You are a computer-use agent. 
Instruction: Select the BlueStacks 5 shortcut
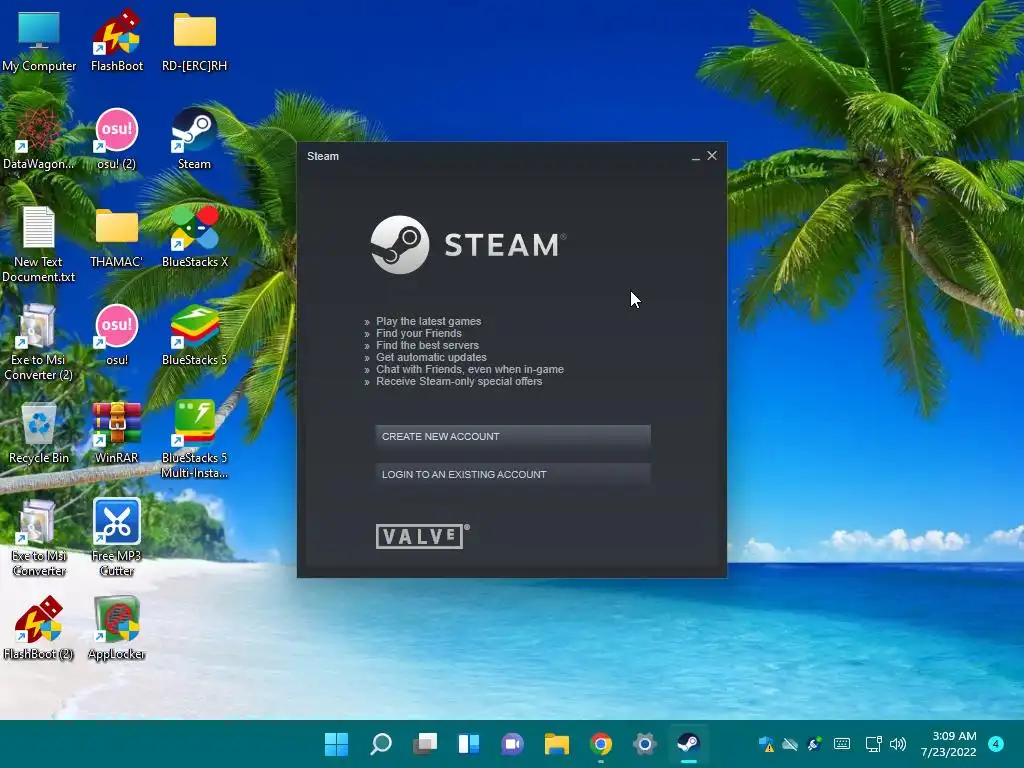tap(195, 334)
